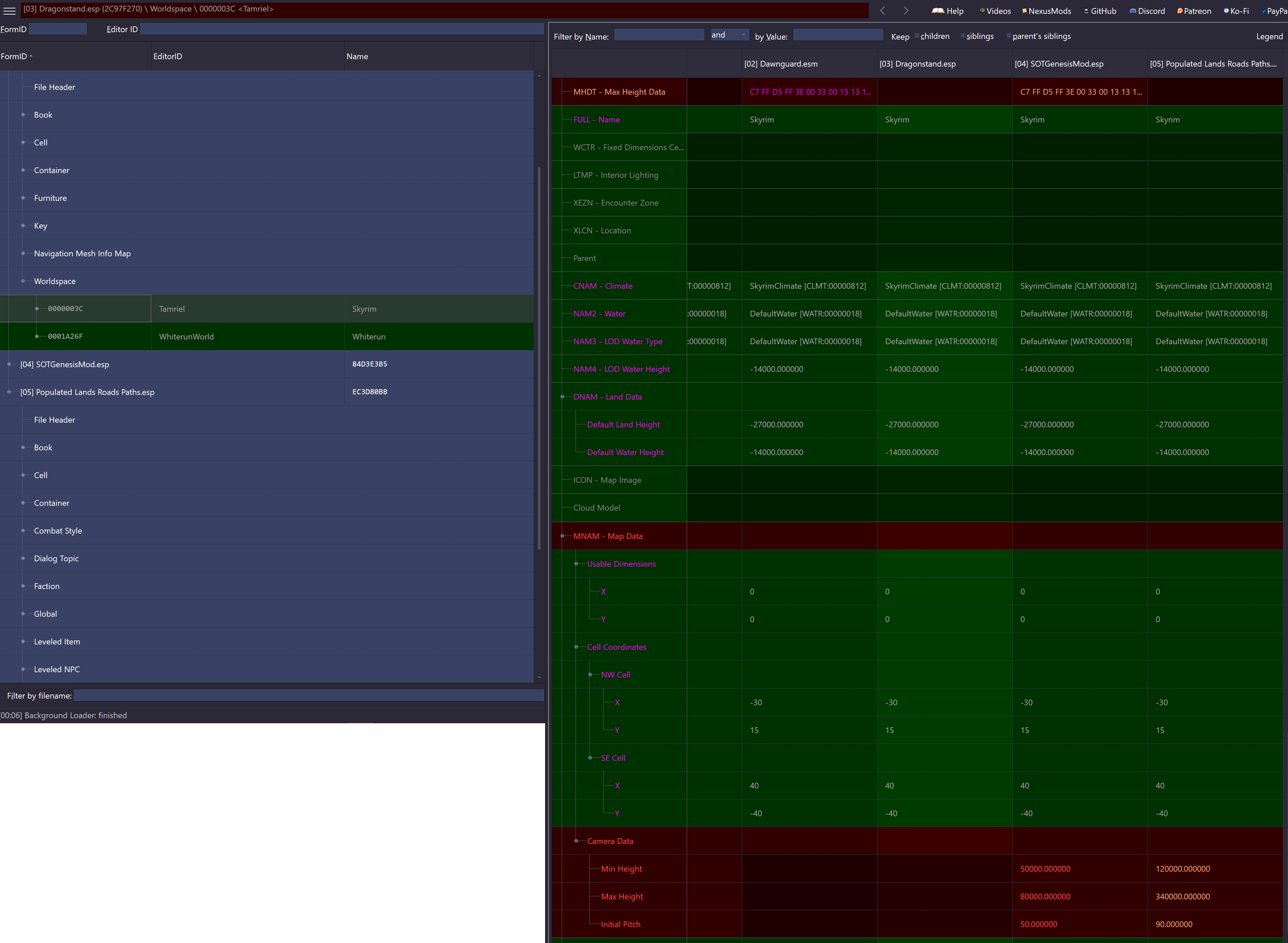Collapse the Worldspace tree node
1288x943 pixels.
click(x=23, y=281)
